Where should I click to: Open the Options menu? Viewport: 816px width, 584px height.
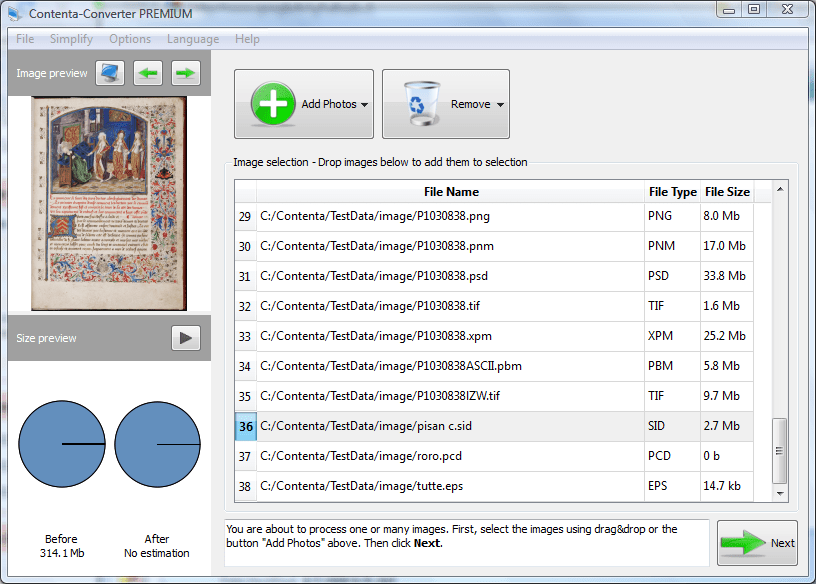click(x=130, y=39)
